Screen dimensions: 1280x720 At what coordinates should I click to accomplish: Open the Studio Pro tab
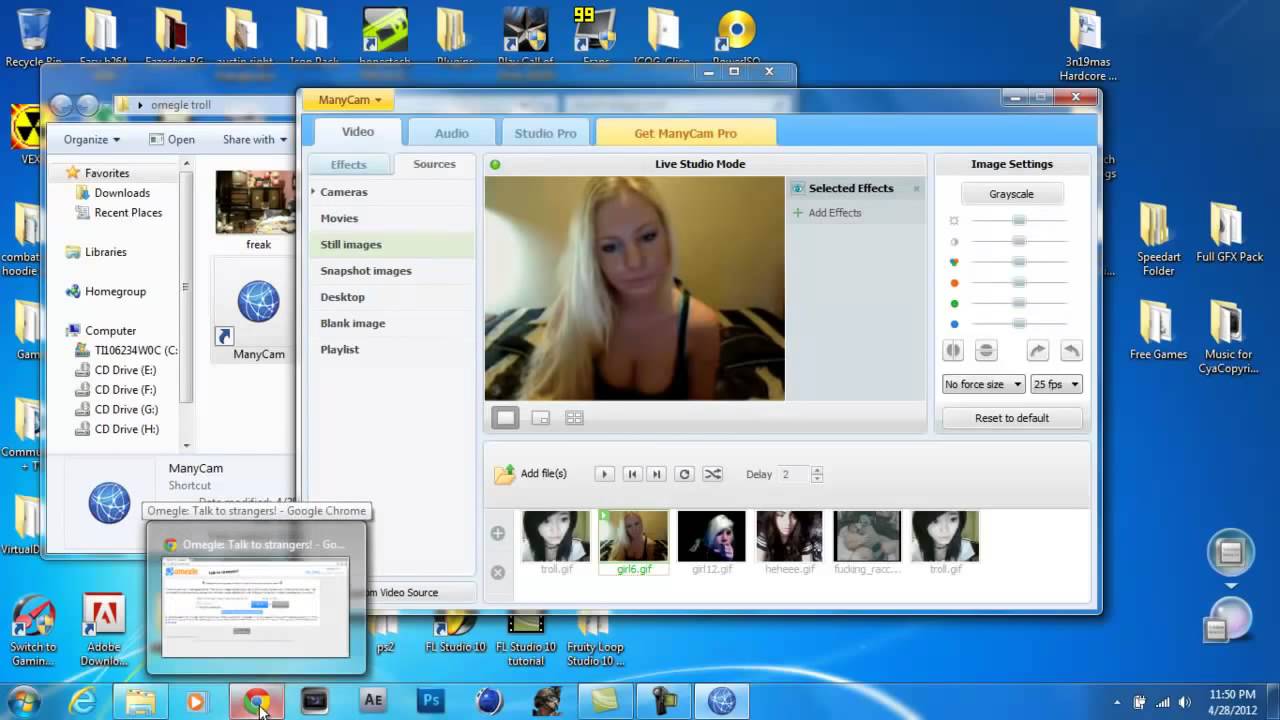click(x=545, y=133)
